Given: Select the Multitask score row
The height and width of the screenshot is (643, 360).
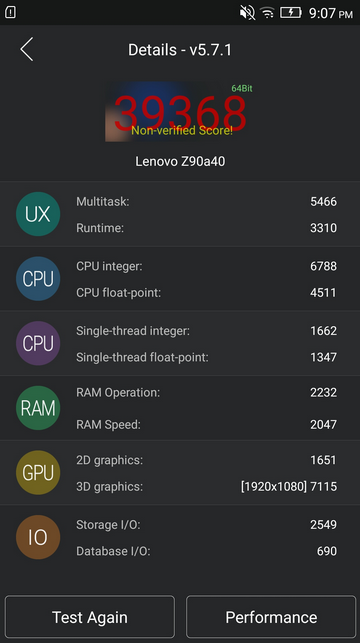Looking at the screenshot, I should click(x=206, y=201).
